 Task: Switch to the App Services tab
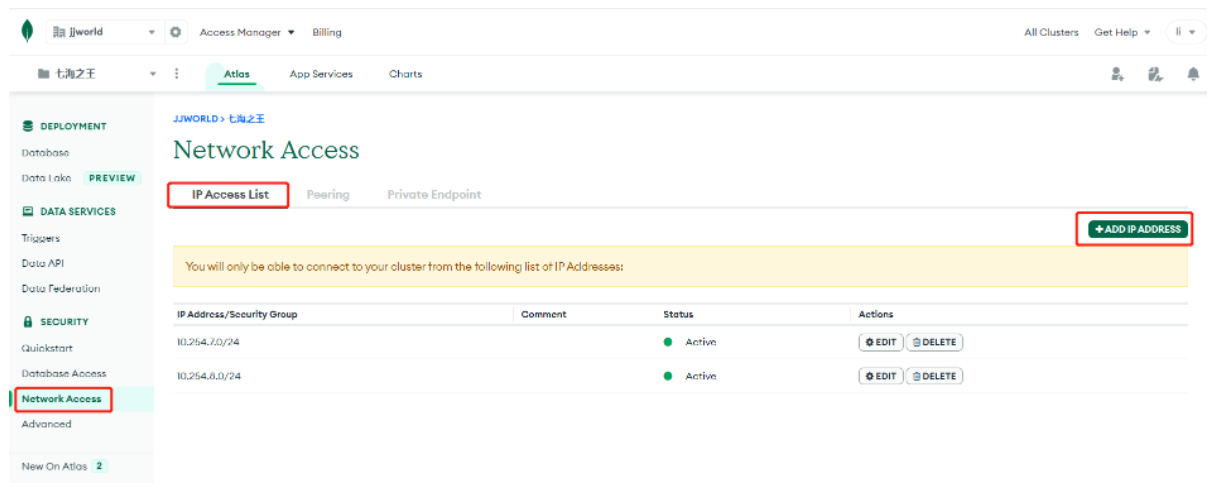[321, 74]
